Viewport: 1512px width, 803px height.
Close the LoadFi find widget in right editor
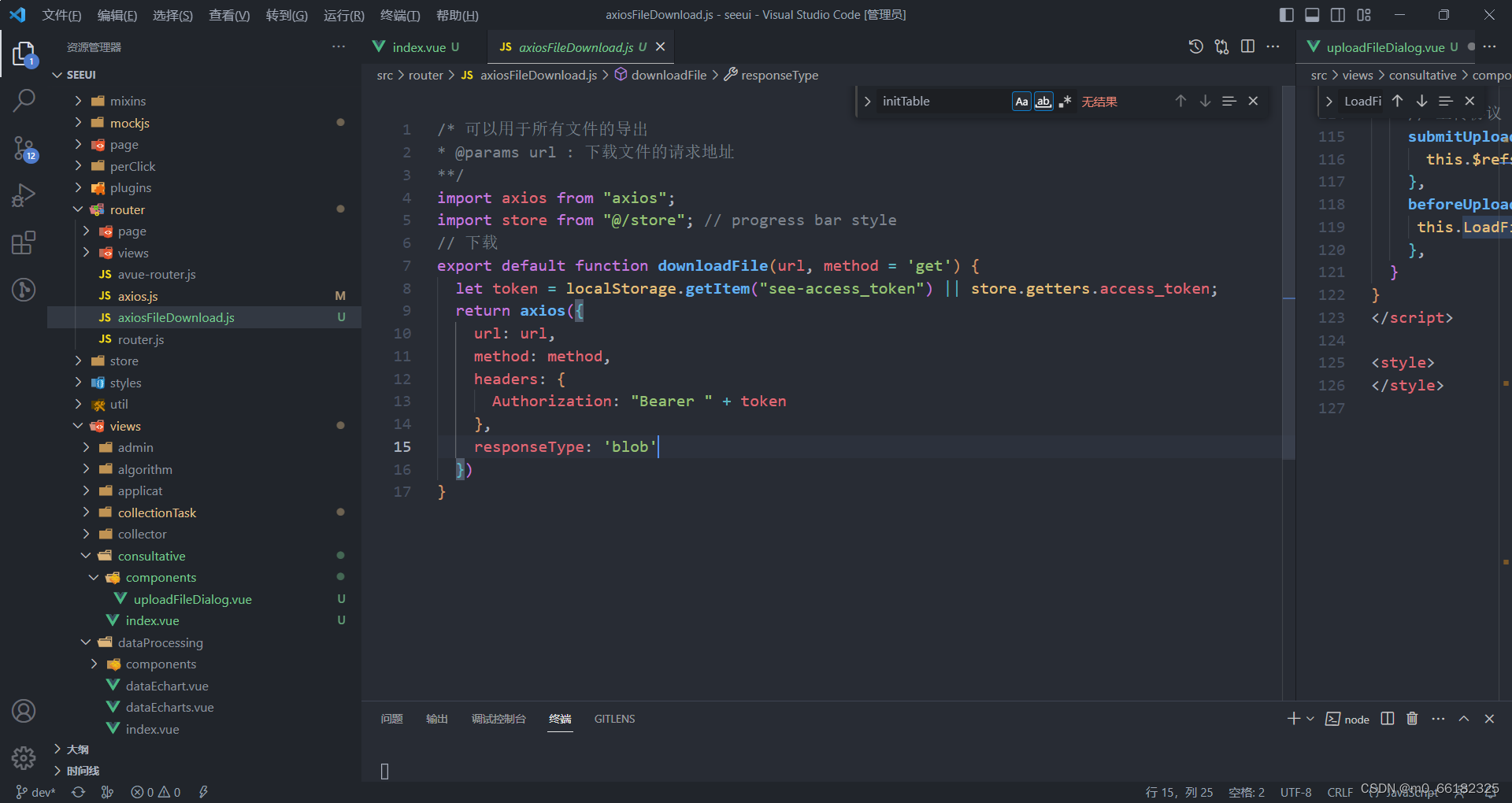tap(1469, 101)
